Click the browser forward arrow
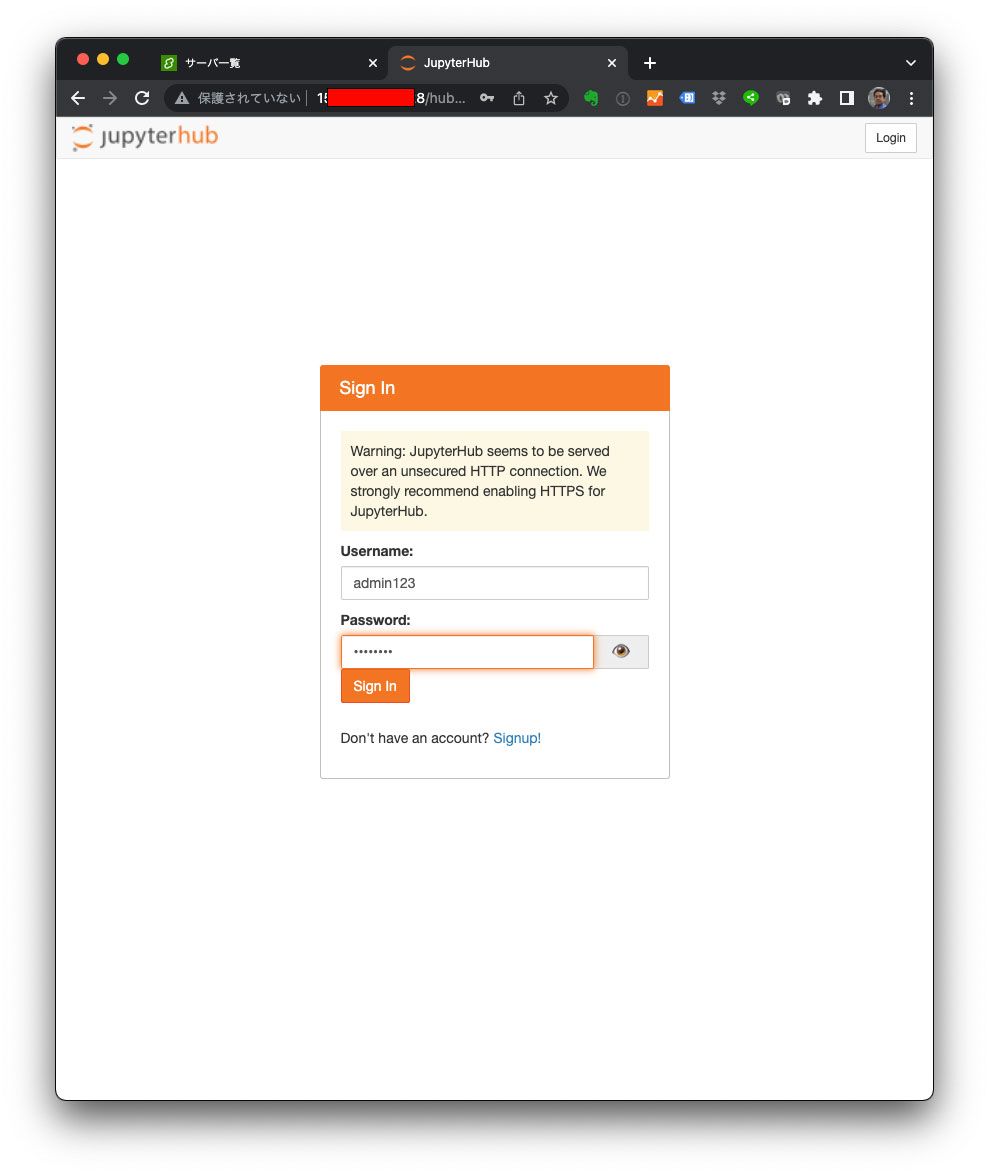Image resolution: width=989 pixels, height=1174 pixels. [x=110, y=98]
